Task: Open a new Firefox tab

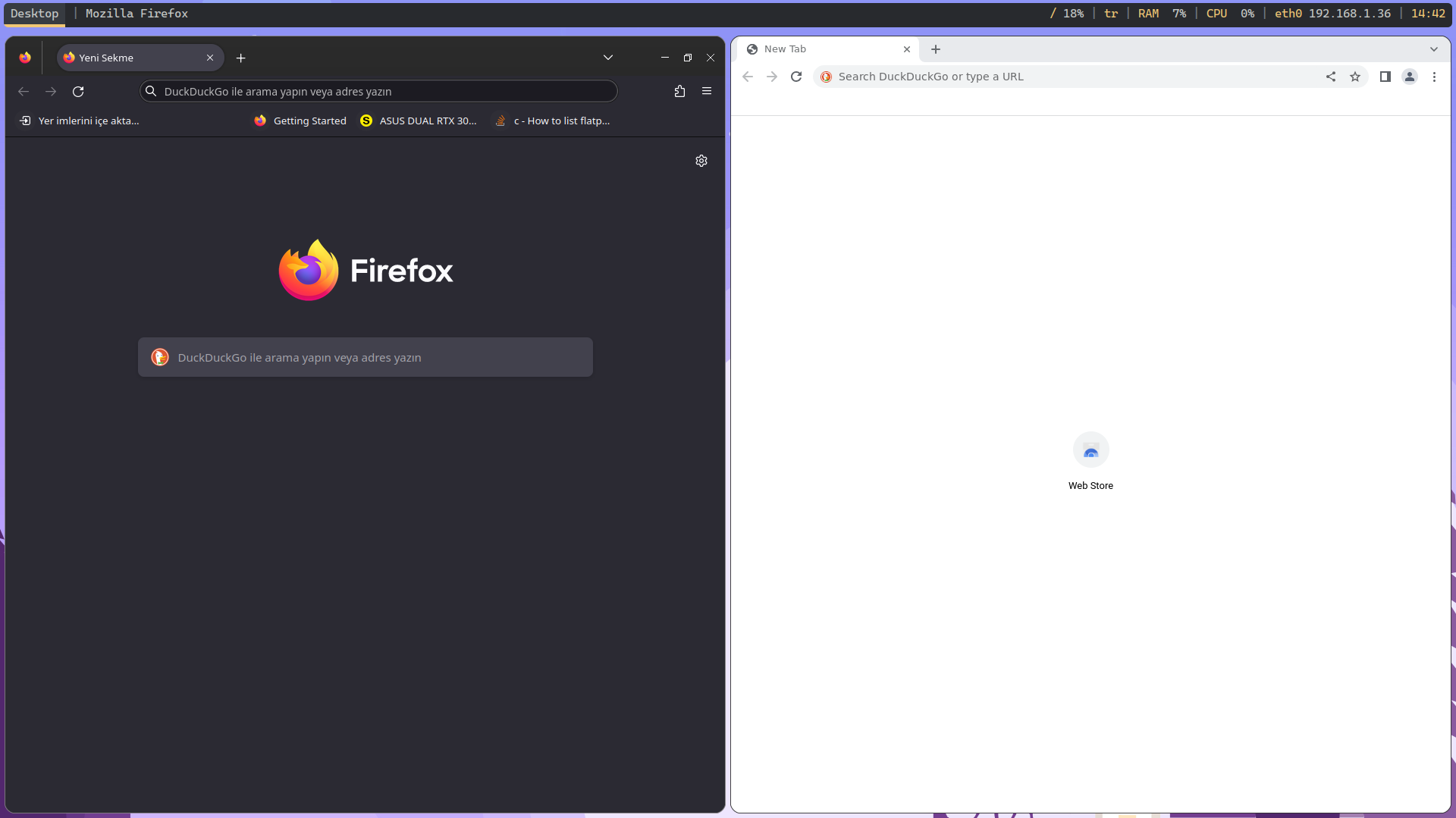Action: [x=240, y=58]
